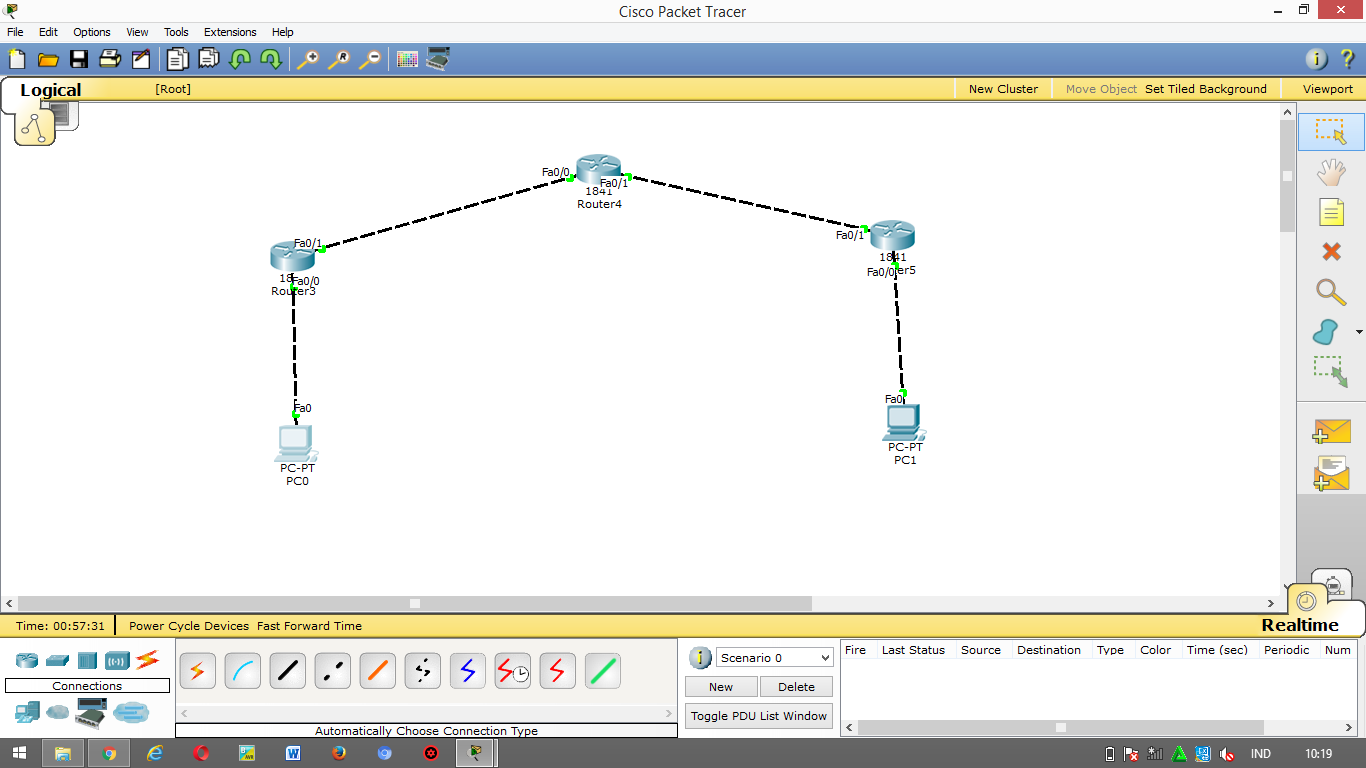Screen dimensions: 1366x768
Task: Select the Switches device category
Action: [x=57, y=660]
